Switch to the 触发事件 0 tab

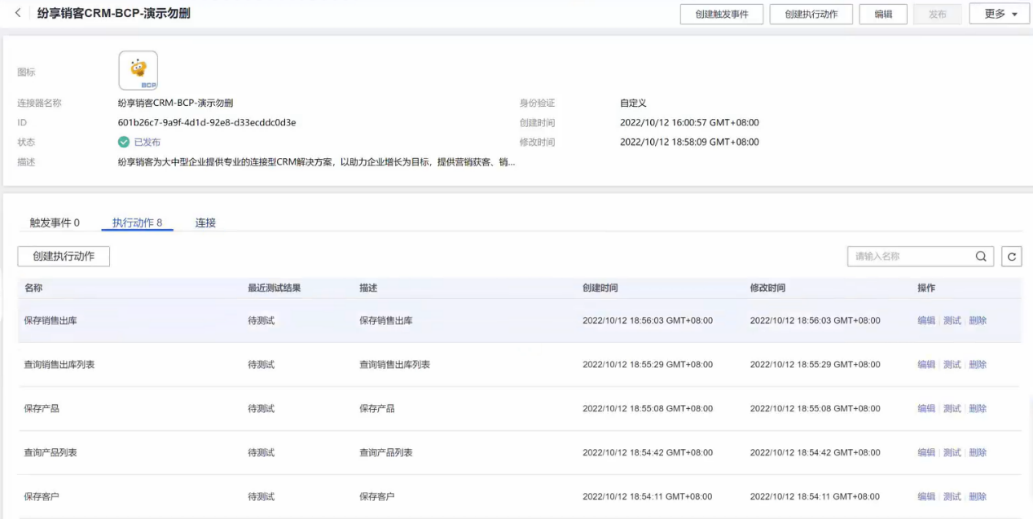[x=55, y=223]
